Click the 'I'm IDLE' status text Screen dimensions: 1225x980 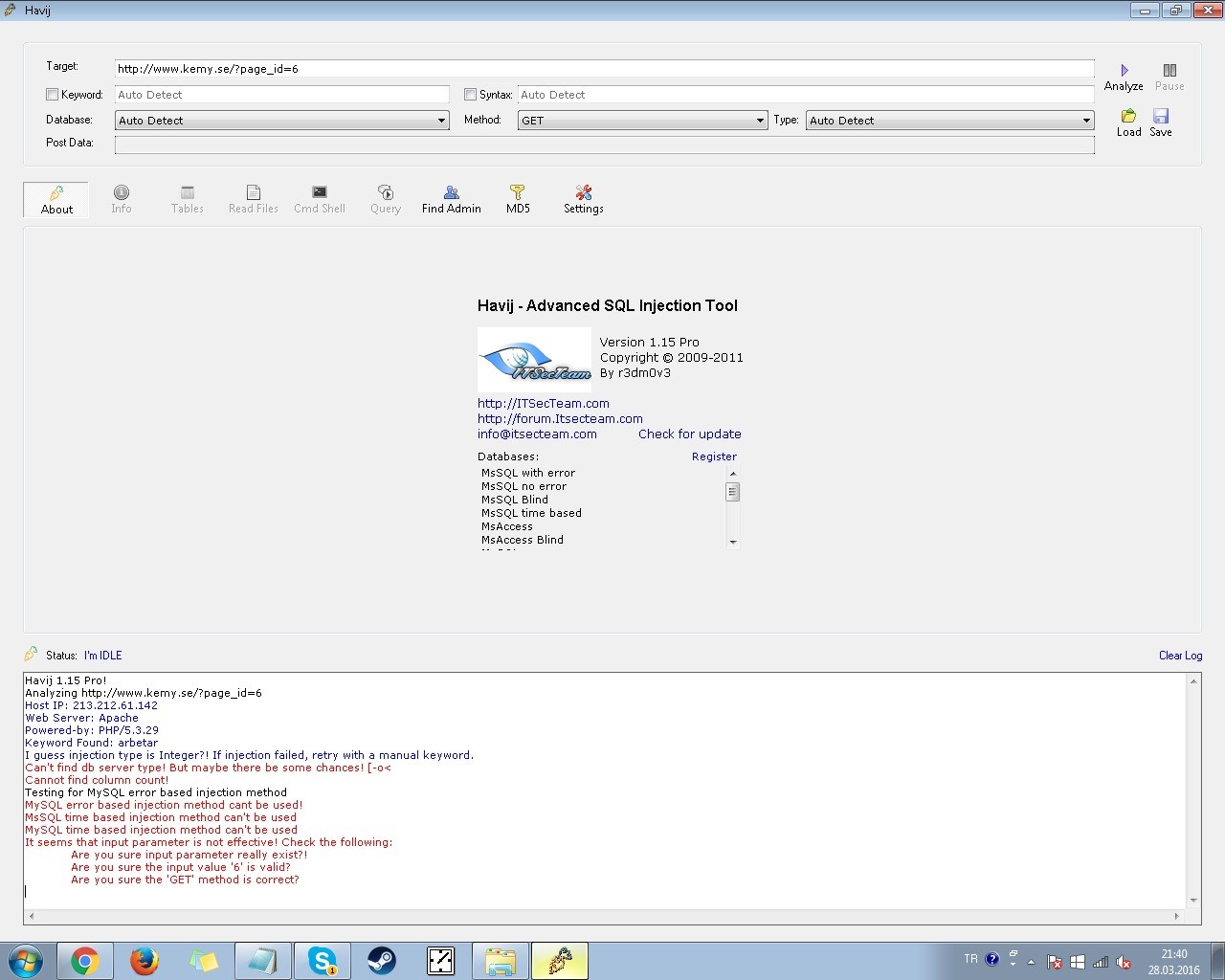[x=103, y=656]
